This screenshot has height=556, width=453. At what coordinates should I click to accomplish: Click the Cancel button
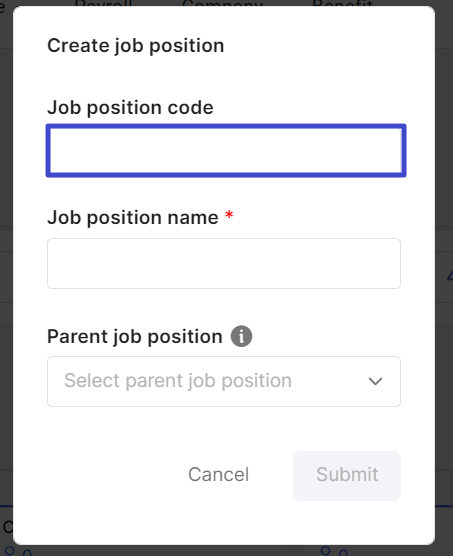(x=218, y=474)
